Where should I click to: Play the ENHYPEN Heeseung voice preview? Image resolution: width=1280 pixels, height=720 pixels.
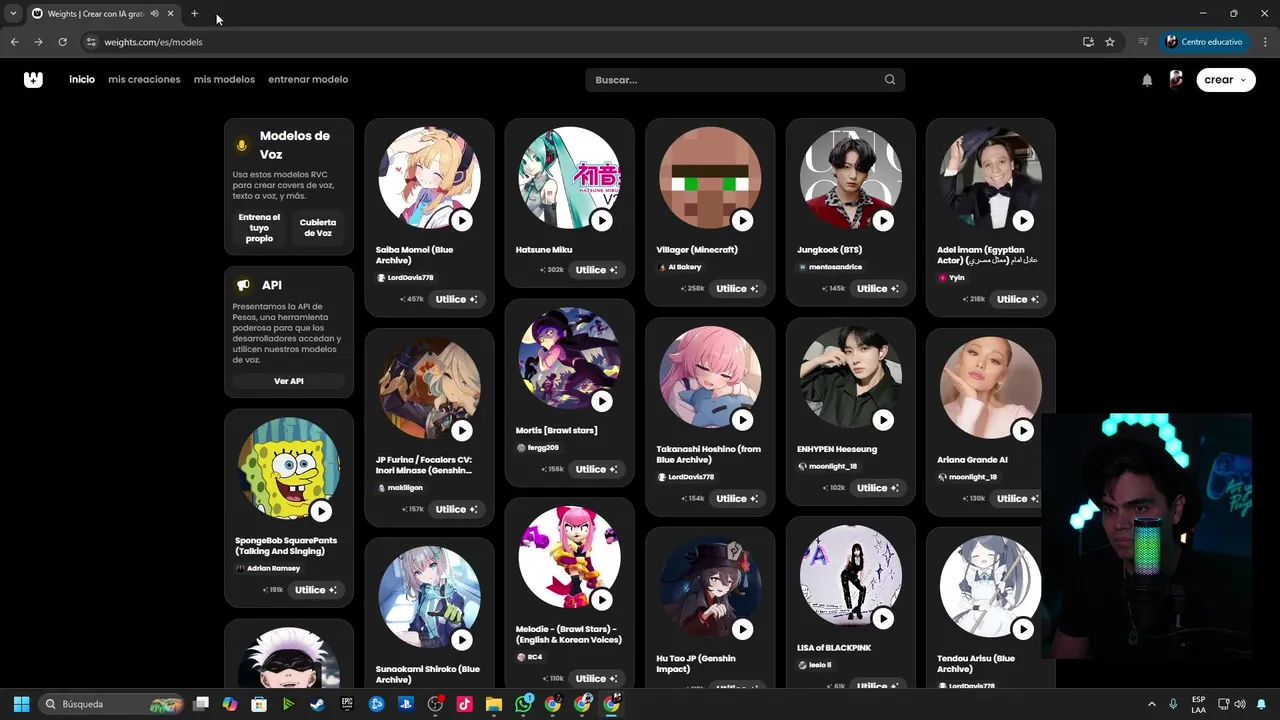(x=883, y=420)
